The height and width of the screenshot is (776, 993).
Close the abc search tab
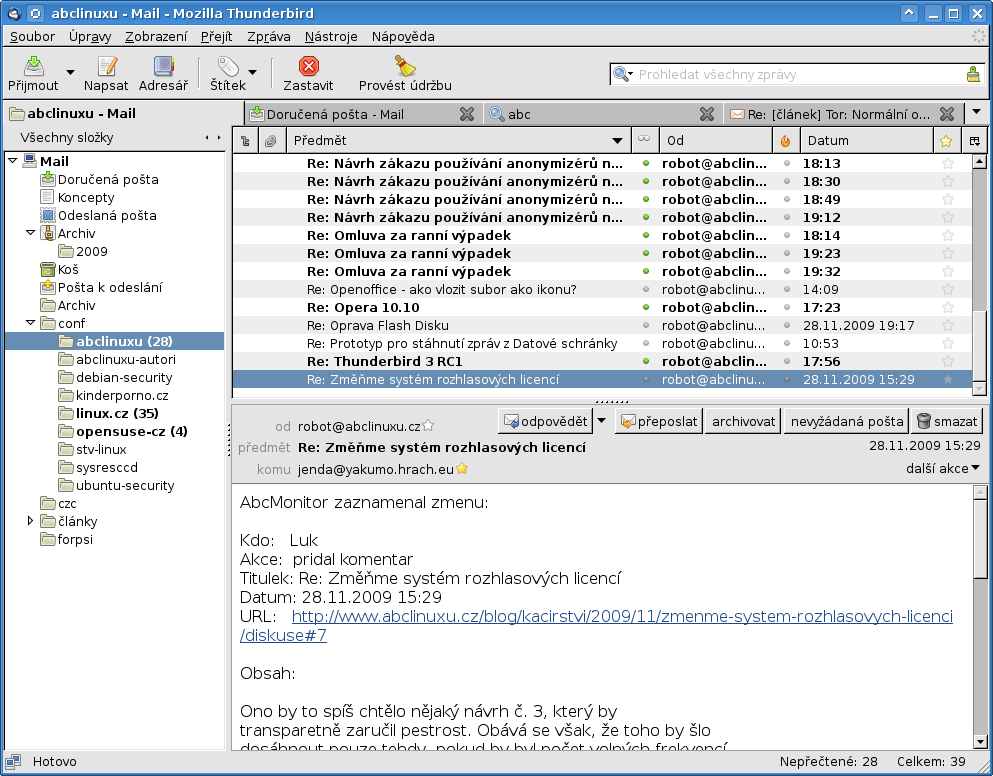(707, 114)
